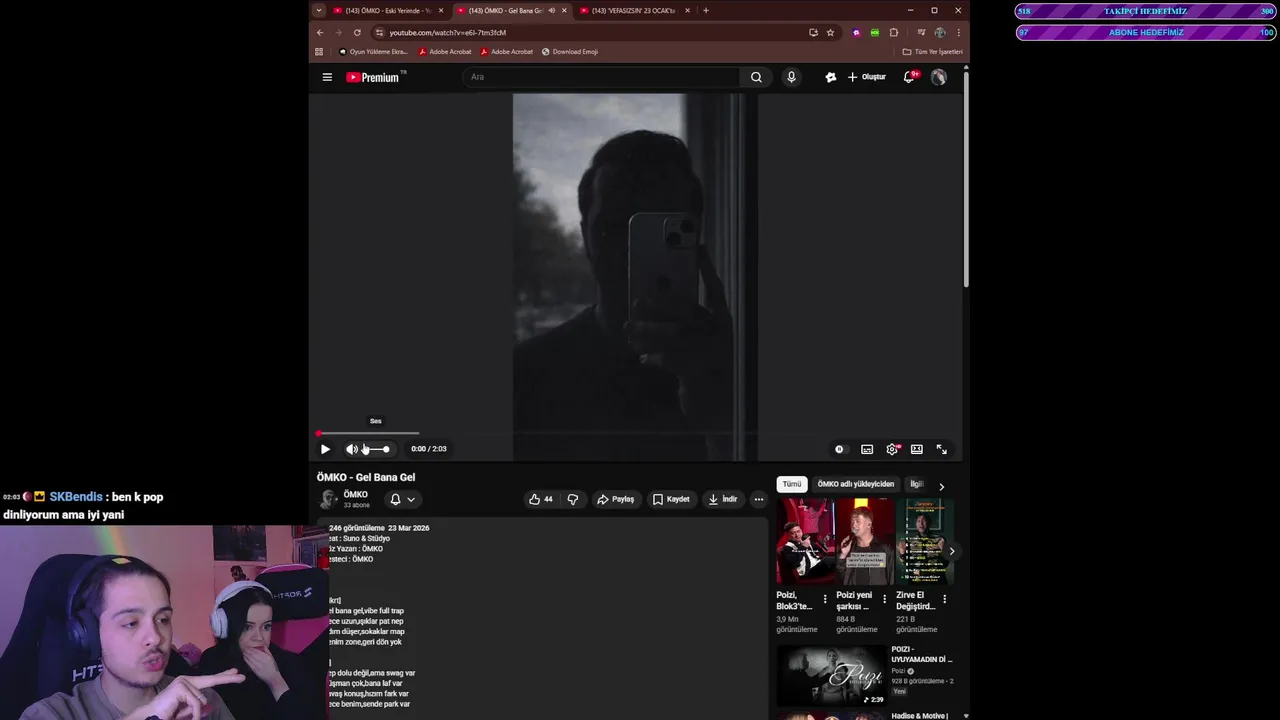Open options for Poizi, Blok3'te short
1280x720 pixels.
pyautogui.click(x=825, y=599)
